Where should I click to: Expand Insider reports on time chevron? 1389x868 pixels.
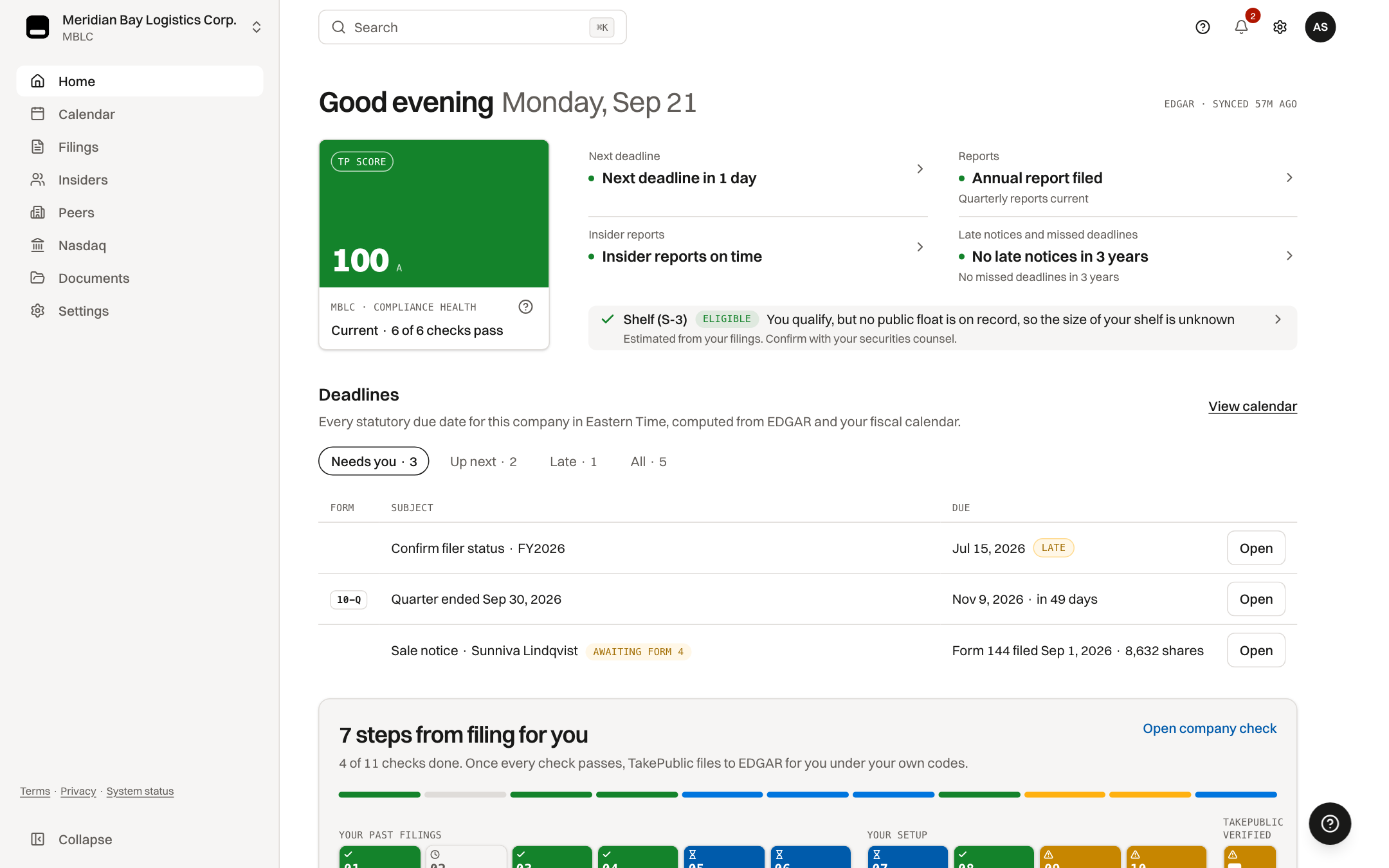tap(920, 247)
